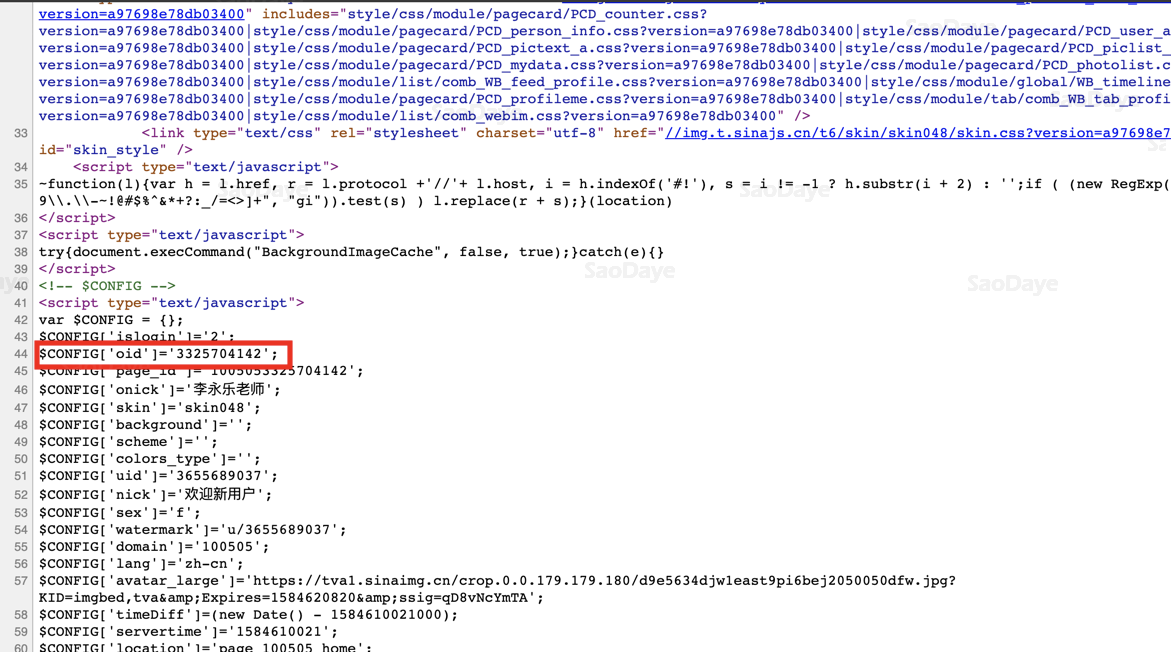Screen dimensions: 1171x652
Task: Click line number 33 in the gutter
Action: click(x=20, y=133)
